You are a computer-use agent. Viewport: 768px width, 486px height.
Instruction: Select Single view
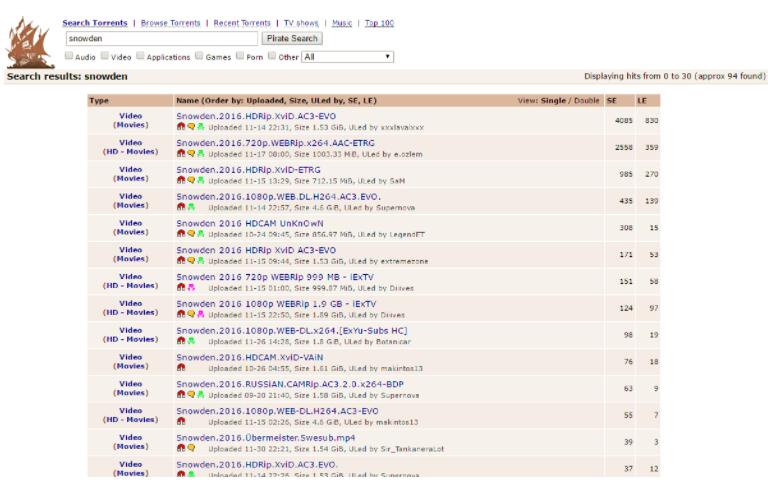pos(553,100)
